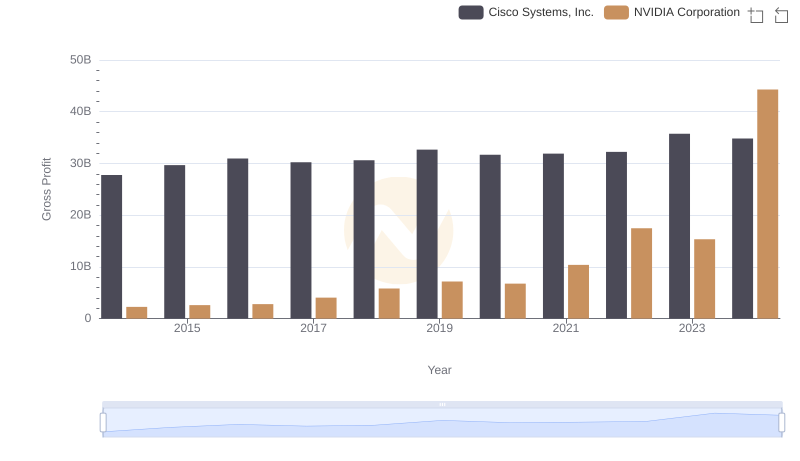Screen dimensions: 800x461
Task: Click the Cisco bar for 2017
Action: (x=301, y=240)
